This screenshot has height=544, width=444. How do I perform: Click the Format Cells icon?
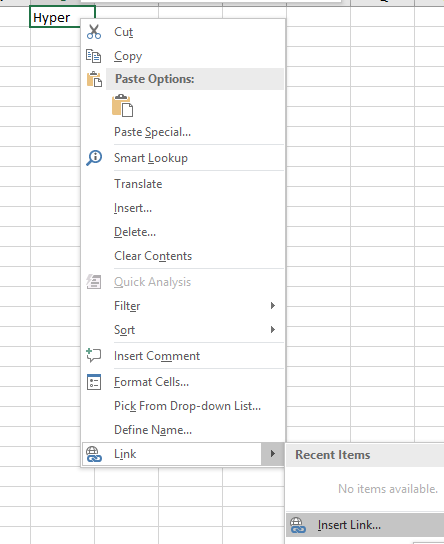(x=94, y=382)
